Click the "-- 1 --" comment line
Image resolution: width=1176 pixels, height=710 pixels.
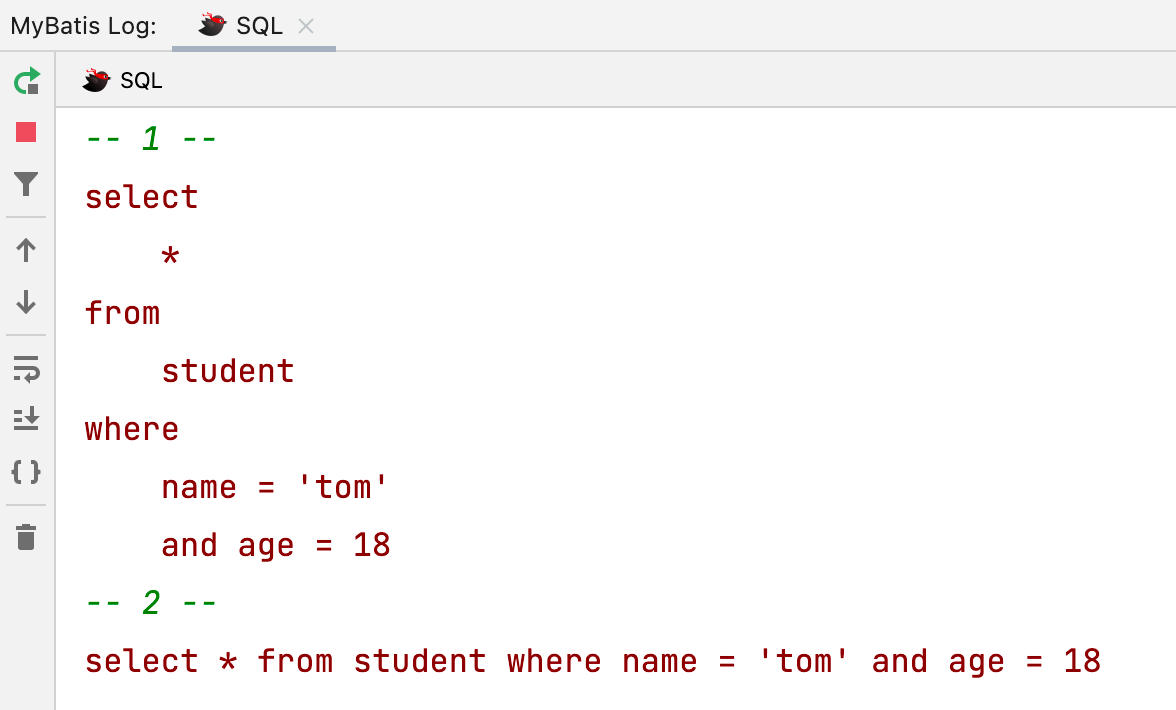pyautogui.click(x=151, y=139)
